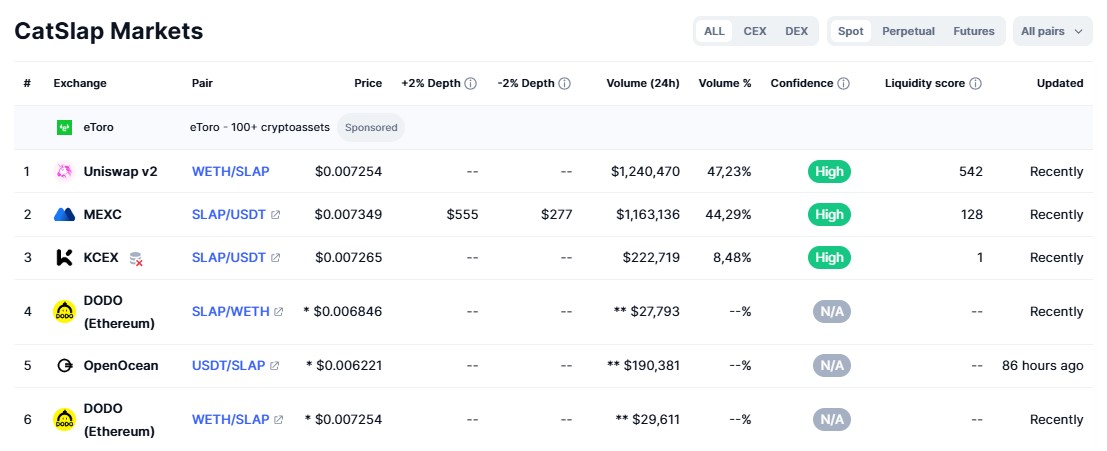Open the MEXC SLAP/USDT pair link
This screenshot has width=1107, height=451.
[x=229, y=215]
